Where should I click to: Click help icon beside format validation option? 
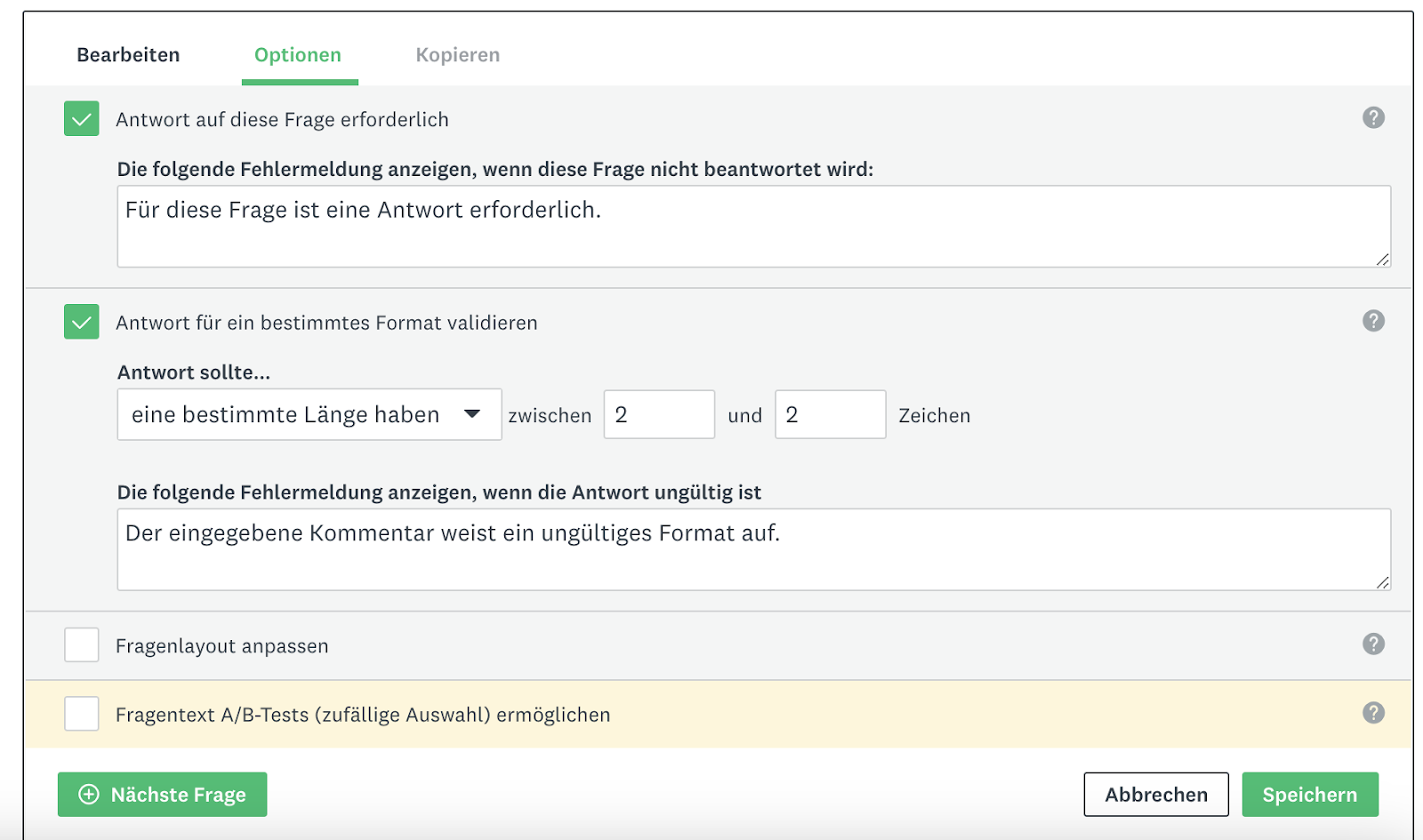click(1373, 321)
